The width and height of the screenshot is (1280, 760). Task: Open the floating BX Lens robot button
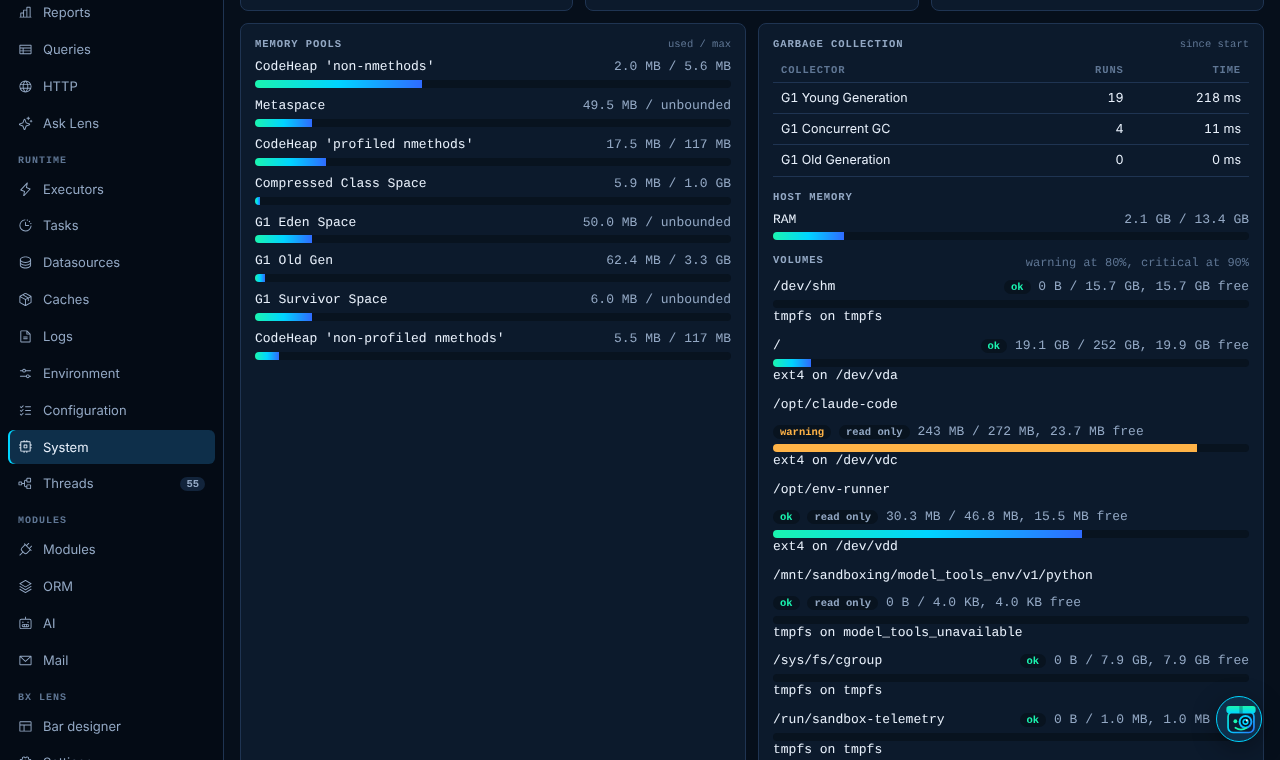point(1239,719)
